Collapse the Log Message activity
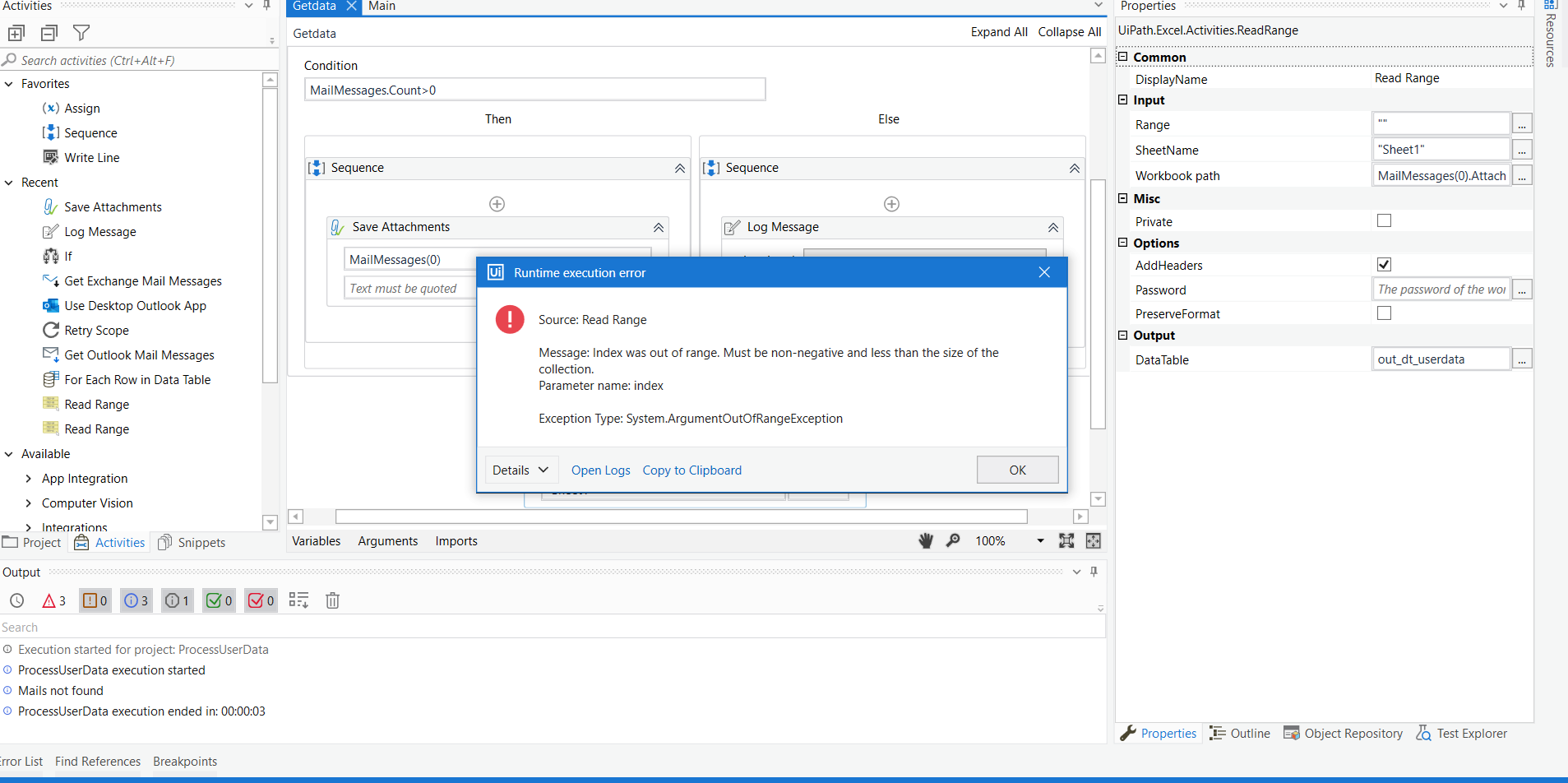 pyautogui.click(x=1053, y=228)
